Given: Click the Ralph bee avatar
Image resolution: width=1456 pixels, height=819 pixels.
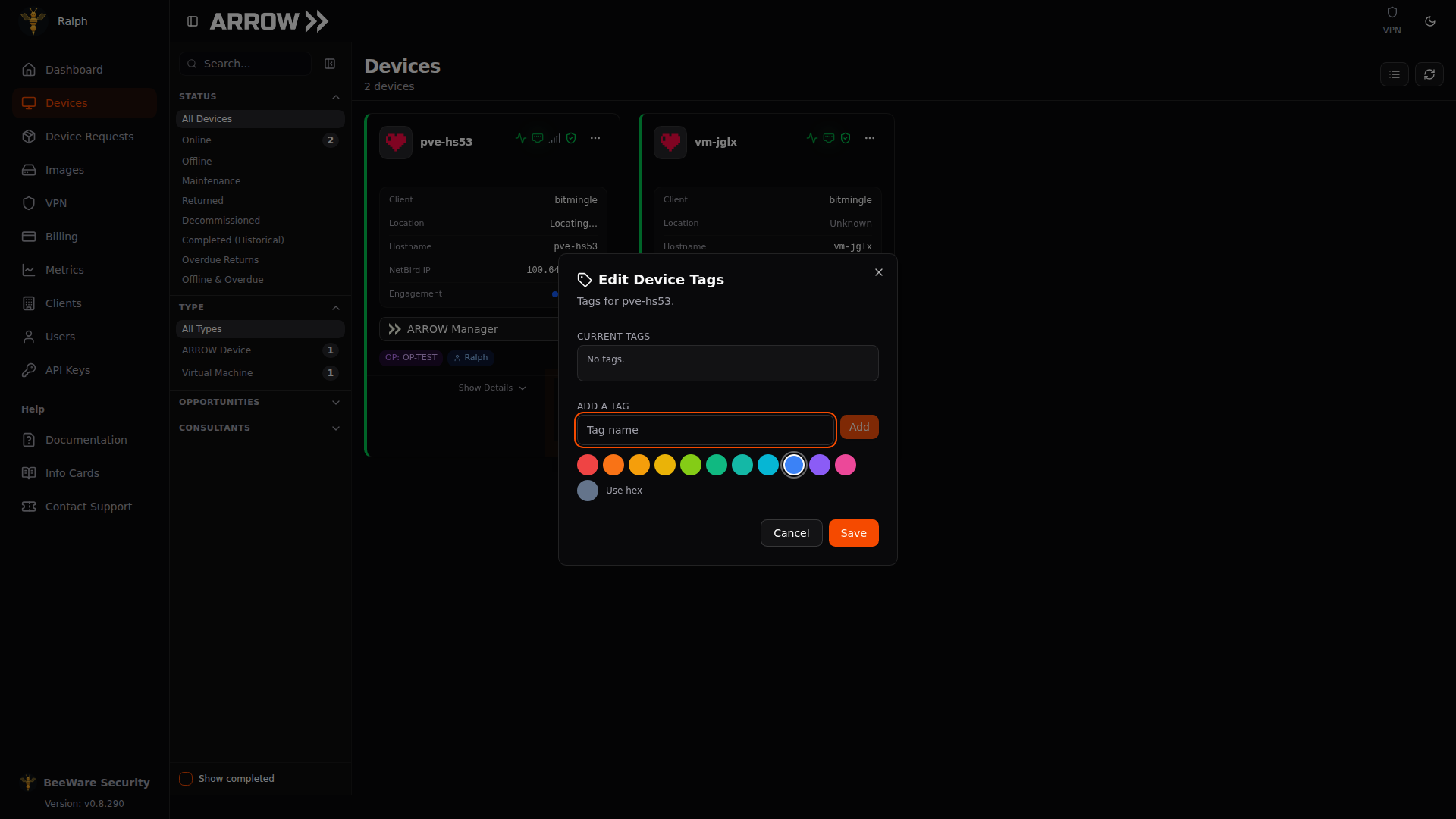Looking at the screenshot, I should point(33,21).
